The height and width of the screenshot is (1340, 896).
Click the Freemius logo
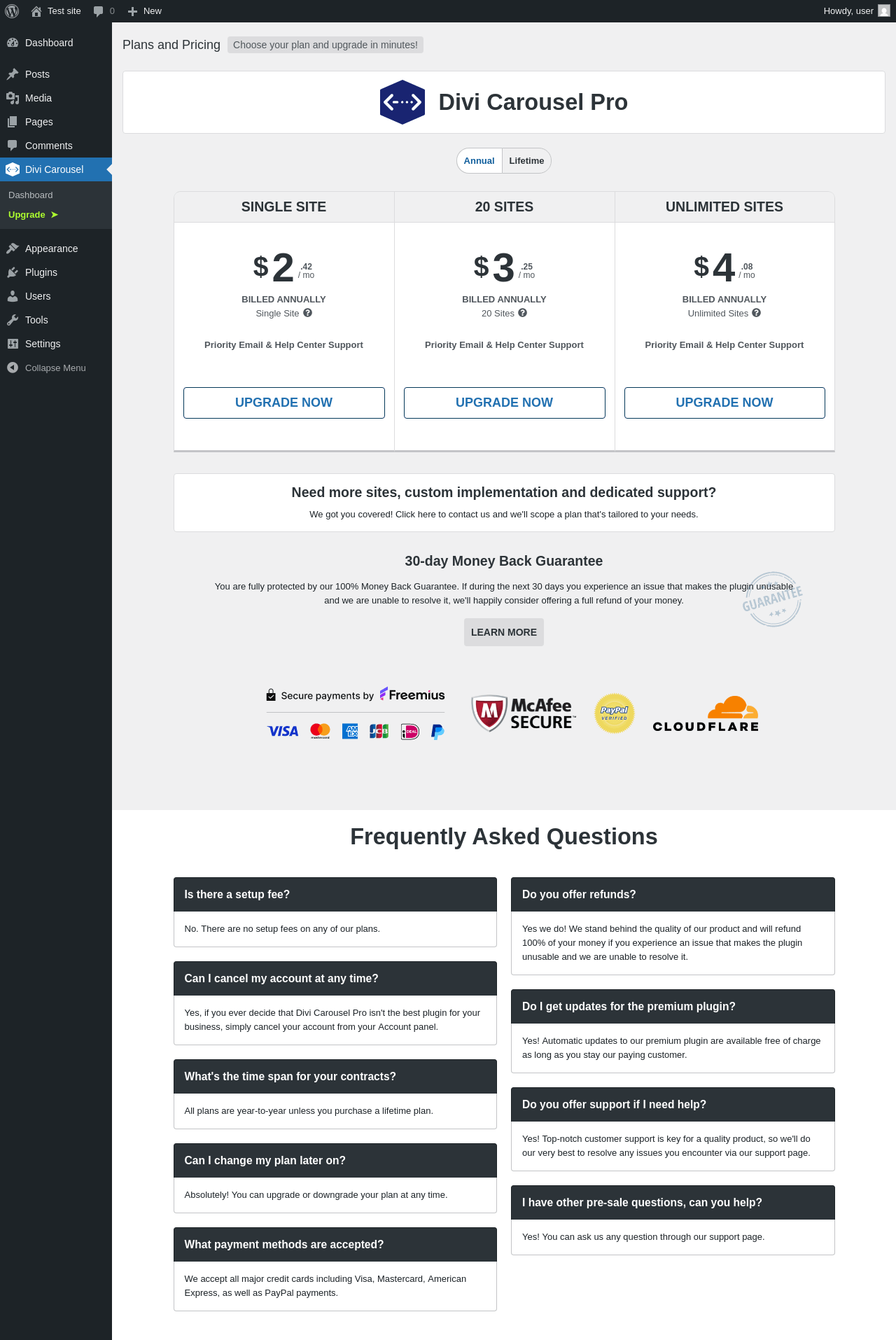tap(412, 695)
